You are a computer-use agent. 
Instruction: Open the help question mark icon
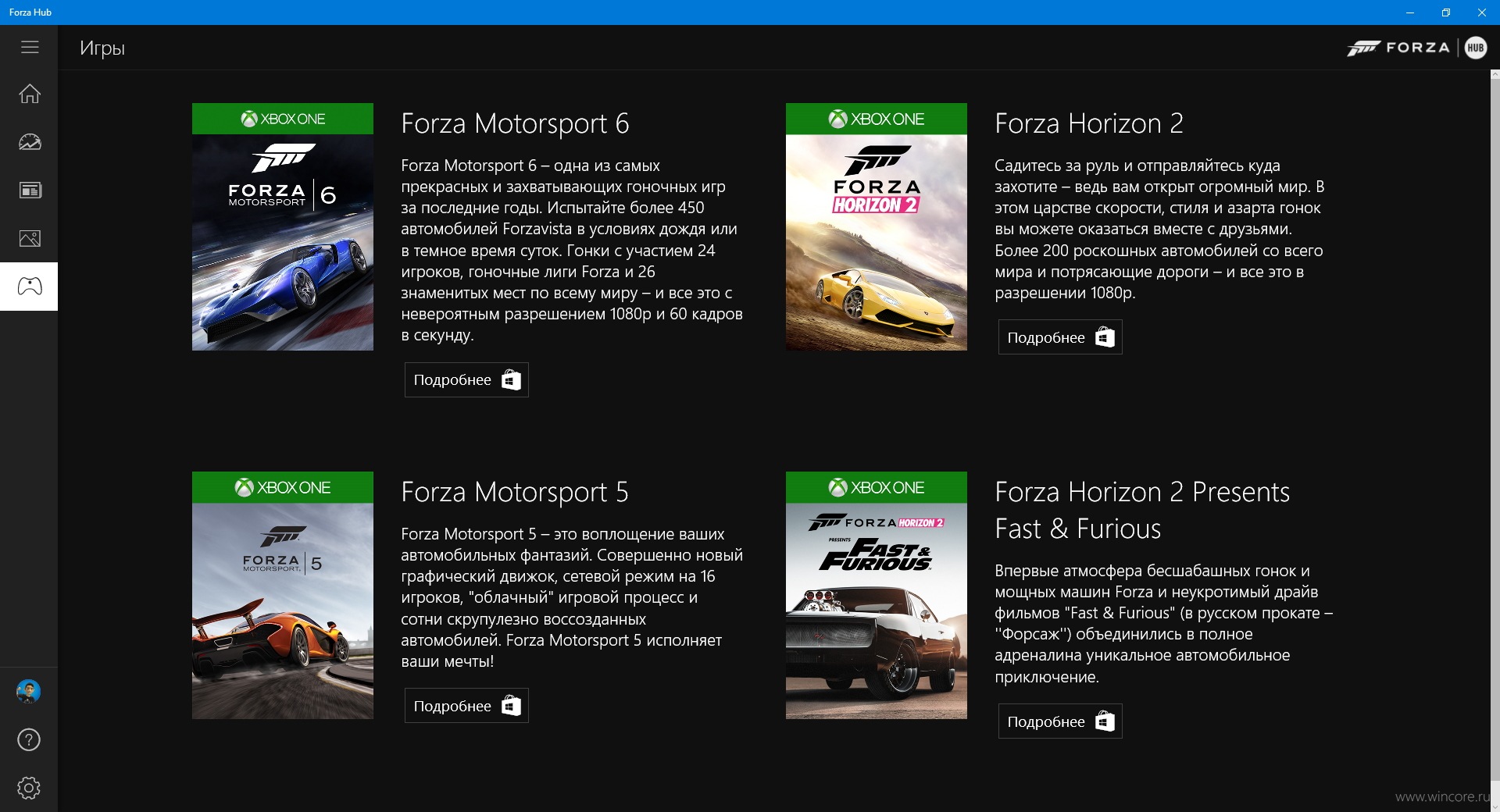click(29, 739)
